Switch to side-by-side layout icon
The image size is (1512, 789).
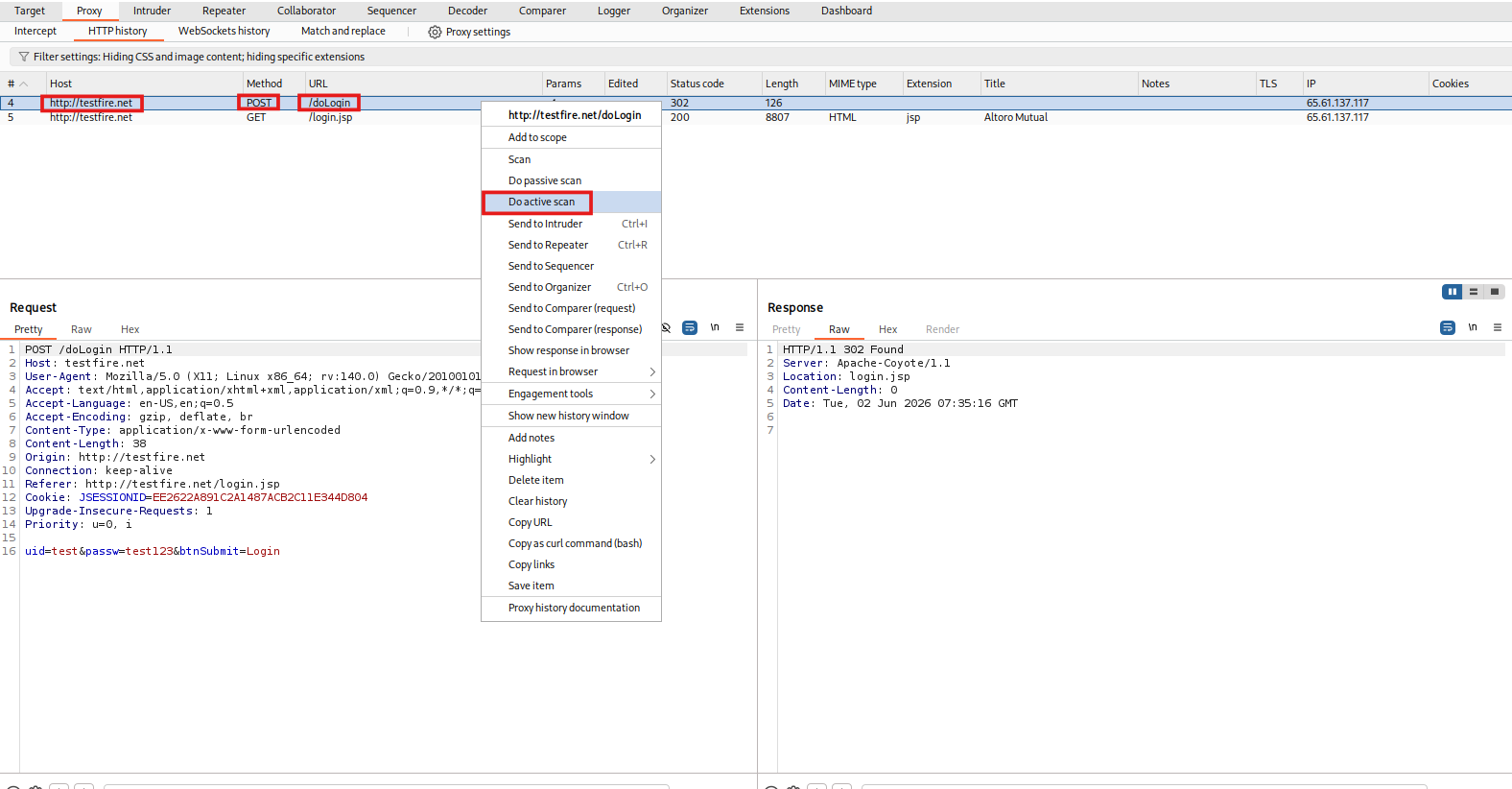point(1453,292)
